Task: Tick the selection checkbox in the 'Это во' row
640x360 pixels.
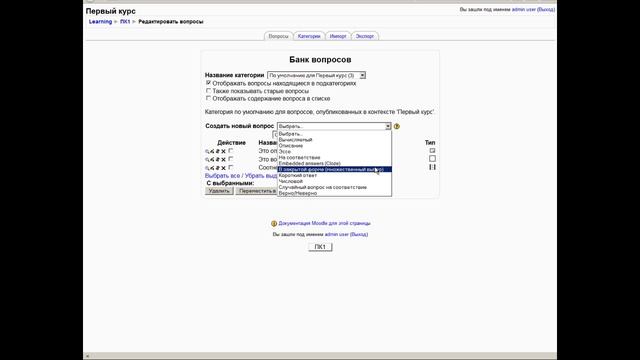Action: (x=231, y=159)
